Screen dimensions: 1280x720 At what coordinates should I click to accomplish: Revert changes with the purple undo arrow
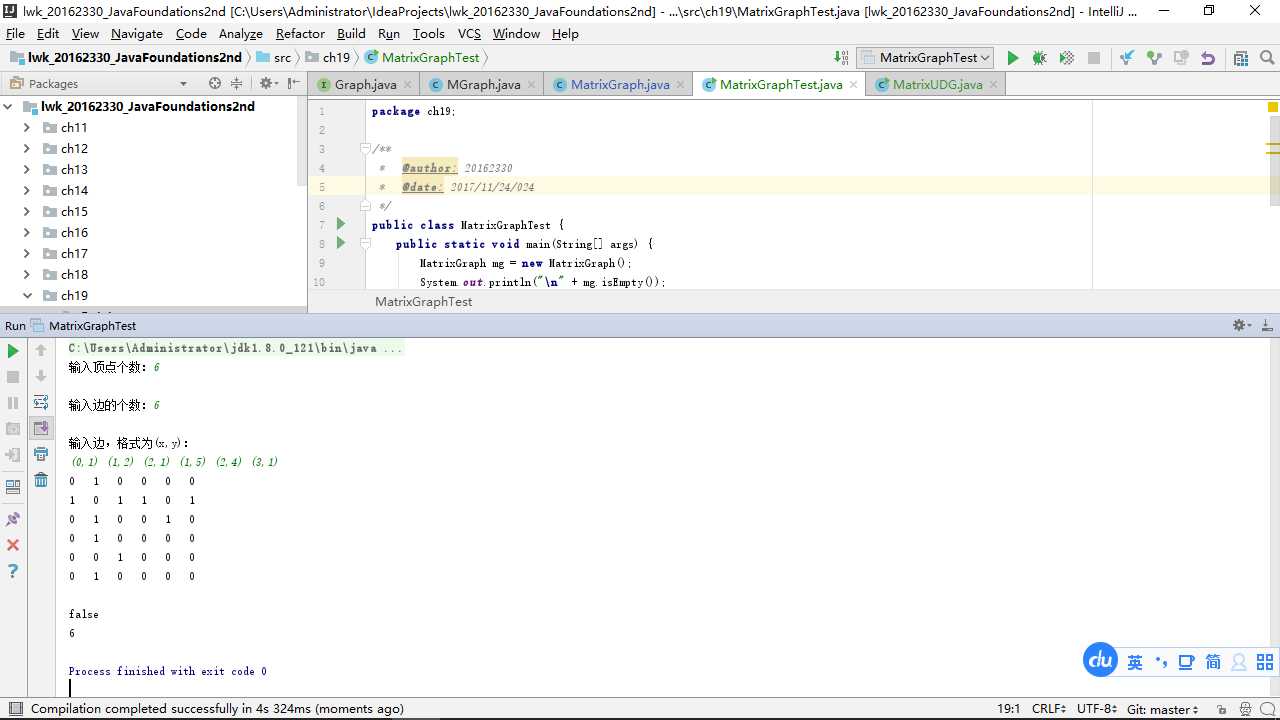pyautogui.click(x=1208, y=58)
